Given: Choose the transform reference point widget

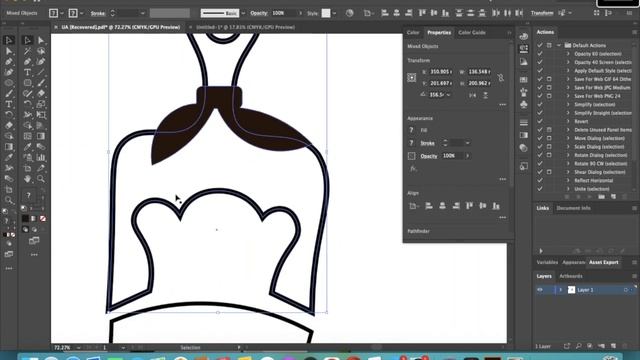Looking at the screenshot, I should pyautogui.click(x=412, y=77).
